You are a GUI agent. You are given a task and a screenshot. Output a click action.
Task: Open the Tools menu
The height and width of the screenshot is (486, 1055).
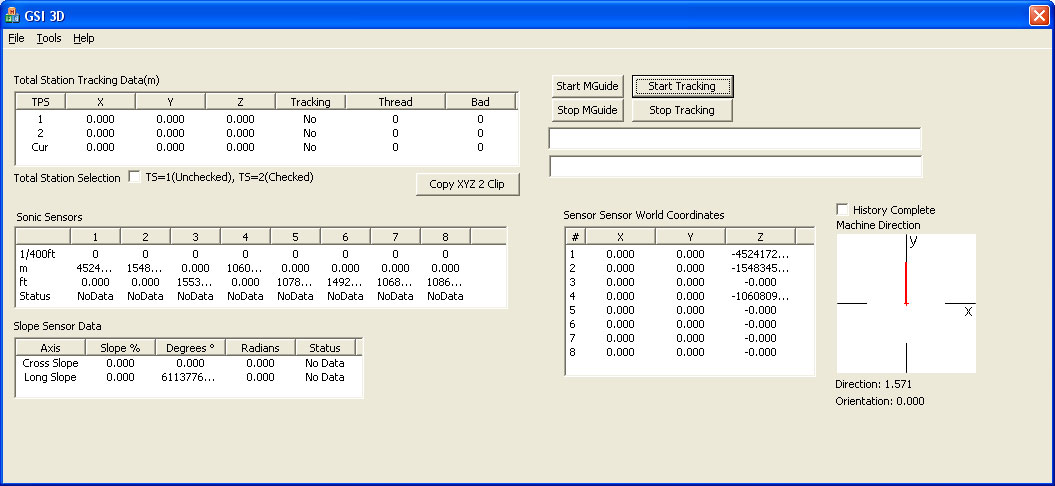[49, 38]
